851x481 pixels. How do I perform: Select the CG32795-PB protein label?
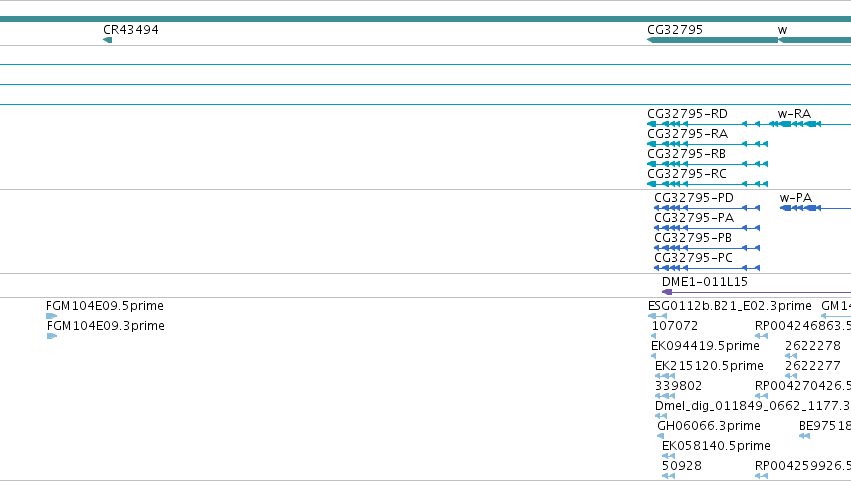click(x=693, y=238)
